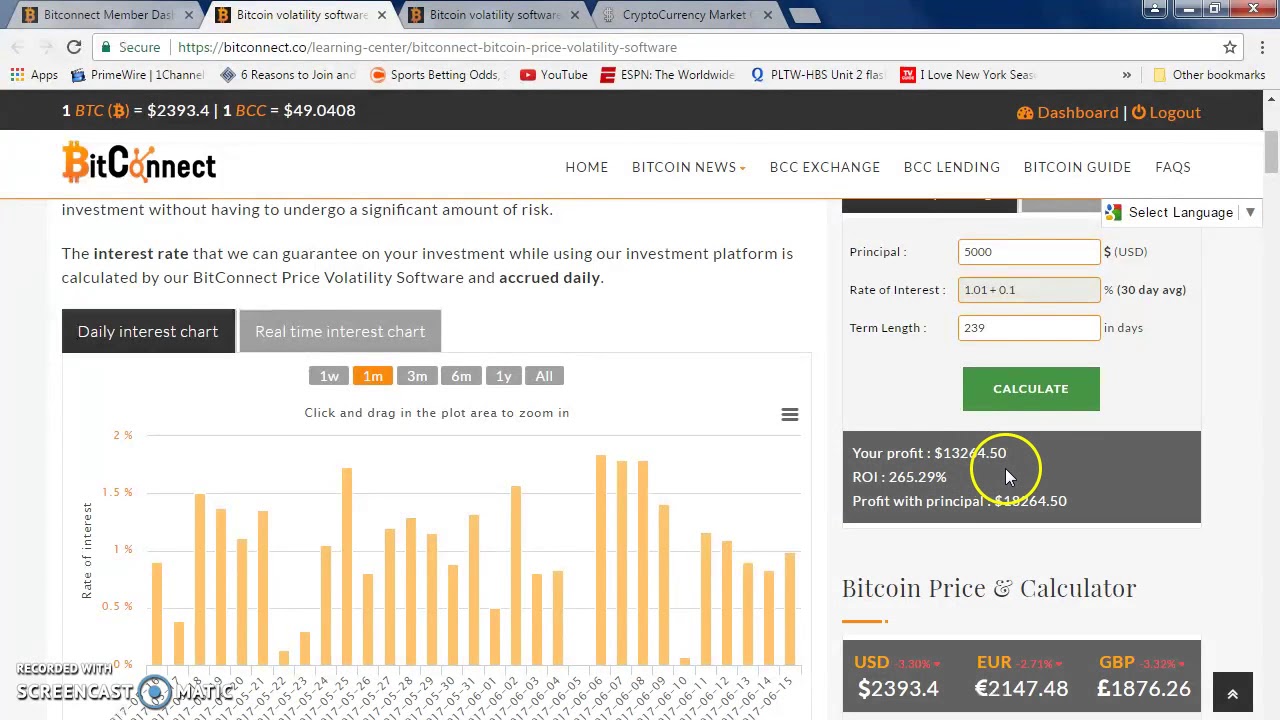The height and width of the screenshot is (720, 1280).
Task: Open BCC LENDING page
Action: 952,167
